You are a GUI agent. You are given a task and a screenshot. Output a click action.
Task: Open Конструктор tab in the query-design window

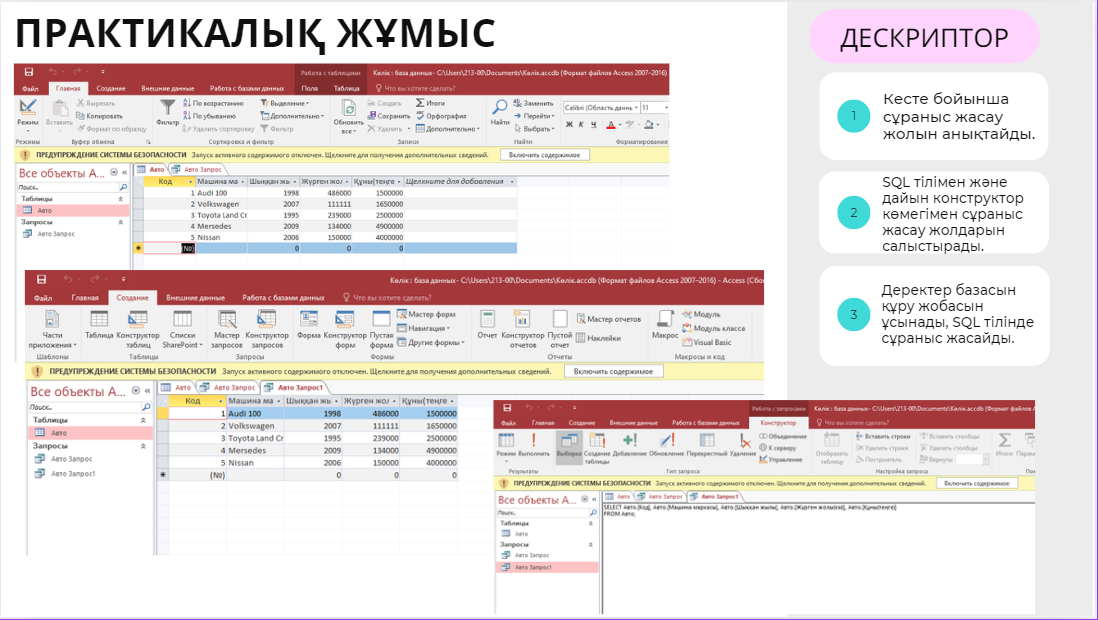pos(778,423)
